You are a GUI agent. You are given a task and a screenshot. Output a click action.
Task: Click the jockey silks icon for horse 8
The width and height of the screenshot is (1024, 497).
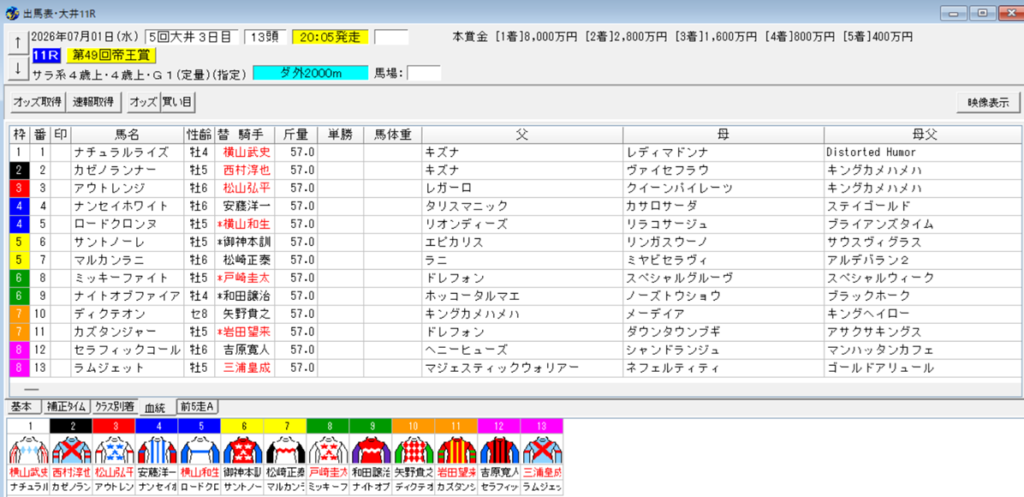click(327, 449)
